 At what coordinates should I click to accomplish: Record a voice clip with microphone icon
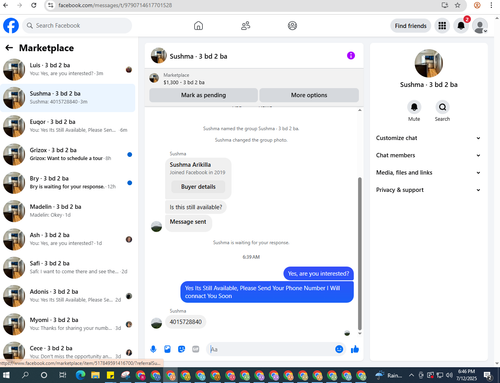[153, 349]
